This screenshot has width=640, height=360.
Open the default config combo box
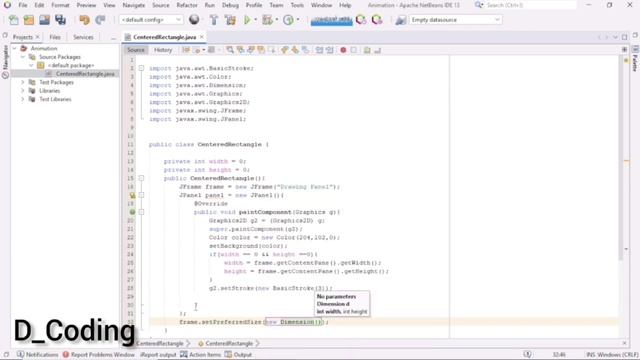(151, 20)
